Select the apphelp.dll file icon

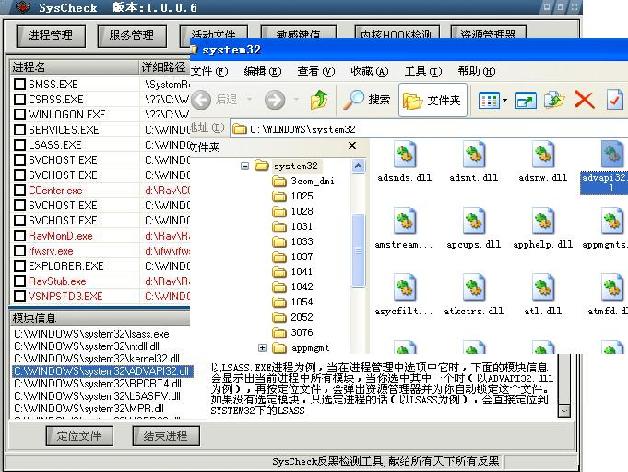[543, 221]
